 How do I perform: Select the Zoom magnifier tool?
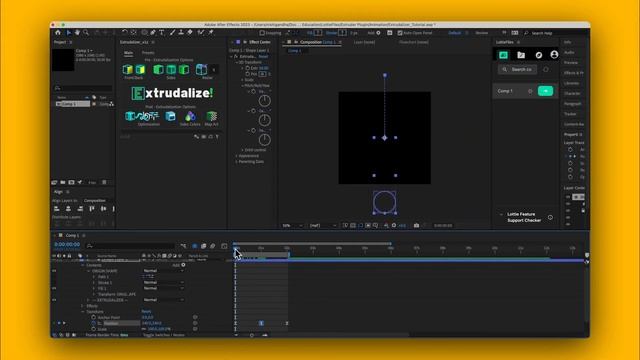tap(86, 32)
